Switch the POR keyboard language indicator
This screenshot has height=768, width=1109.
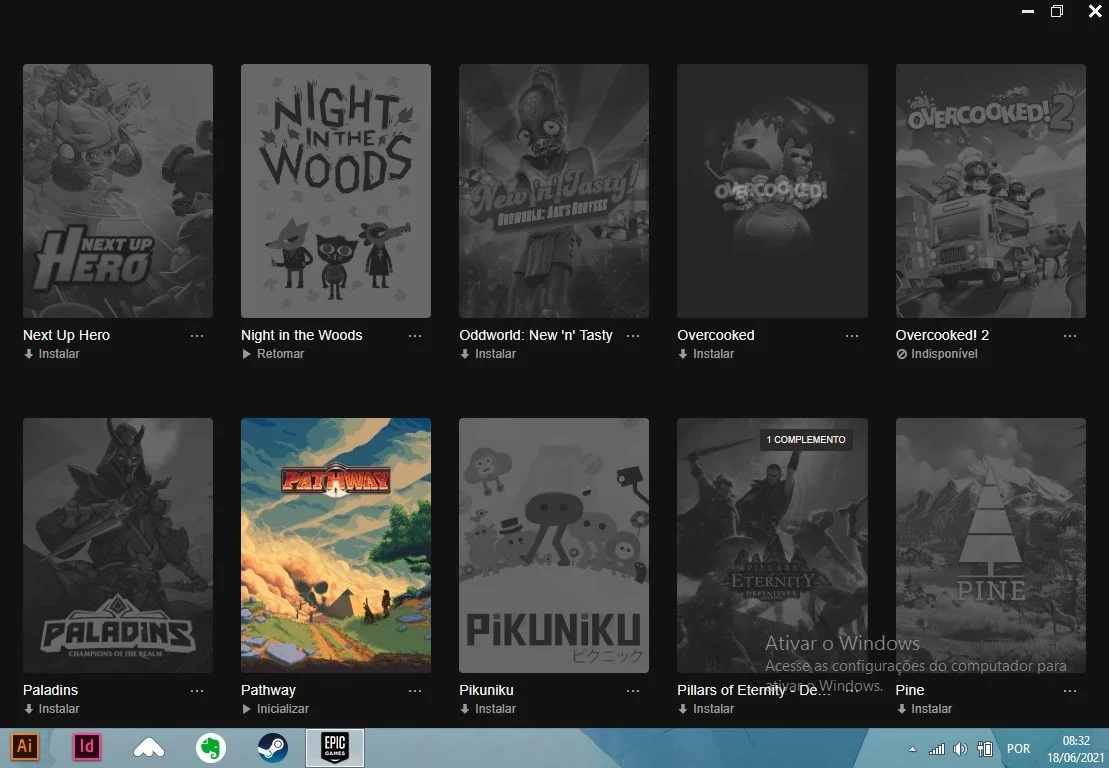1018,749
